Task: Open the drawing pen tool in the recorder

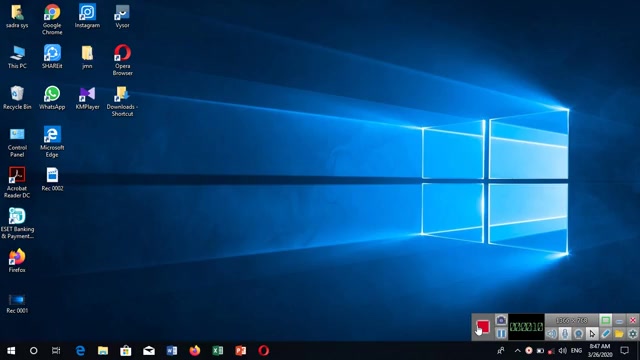Action: click(x=605, y=333)
